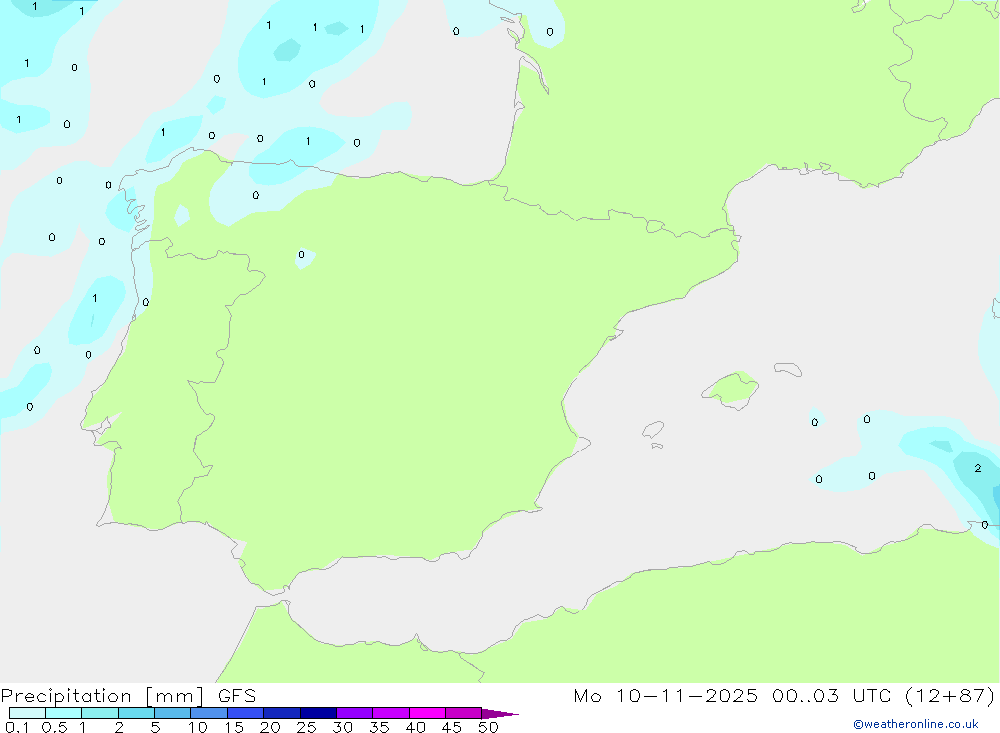The height and width of the screenshot is (733, 1000).
Task: Click the 5–10 mm blue legend swatch
Action: click(172, 713)
